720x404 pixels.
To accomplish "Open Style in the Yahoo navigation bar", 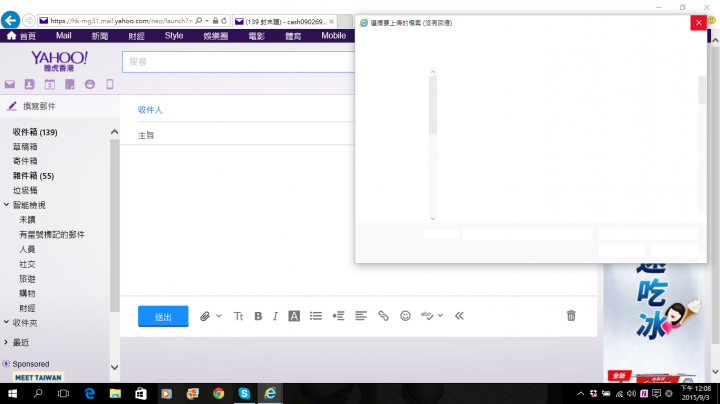I will [x=174, y=36].
